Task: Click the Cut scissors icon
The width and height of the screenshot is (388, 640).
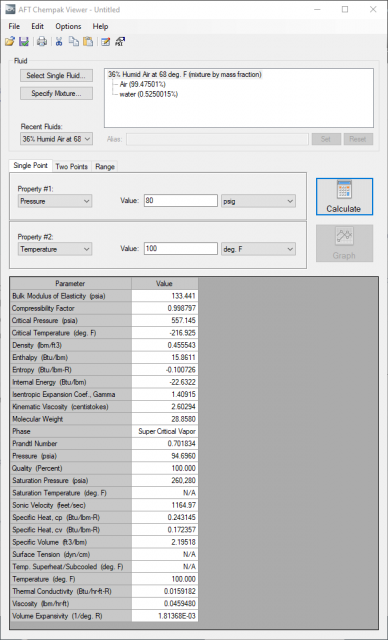Action: (59, 42)
